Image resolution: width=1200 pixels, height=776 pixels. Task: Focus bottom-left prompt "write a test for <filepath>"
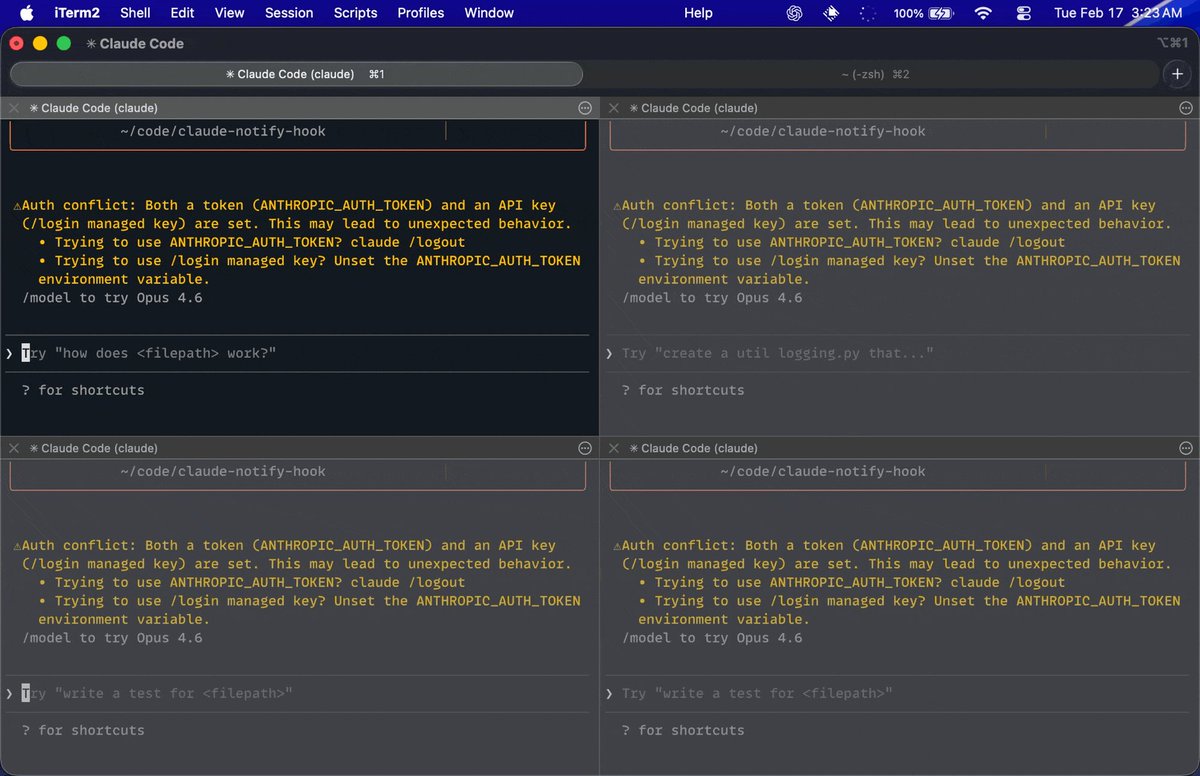tap(297, 693)
